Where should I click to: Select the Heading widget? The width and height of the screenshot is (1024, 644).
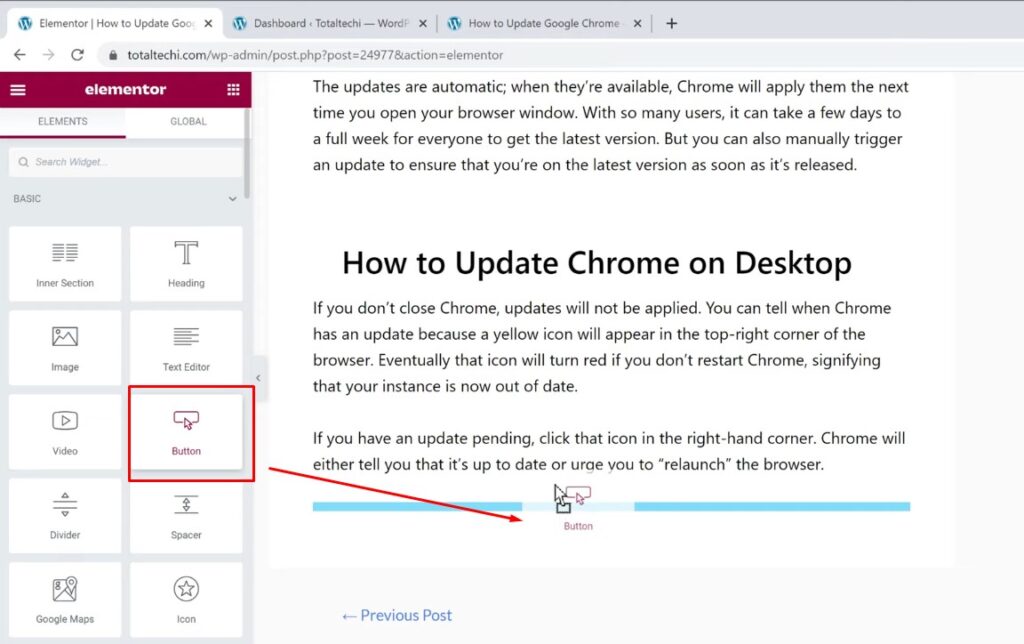[x=186, y=263]
